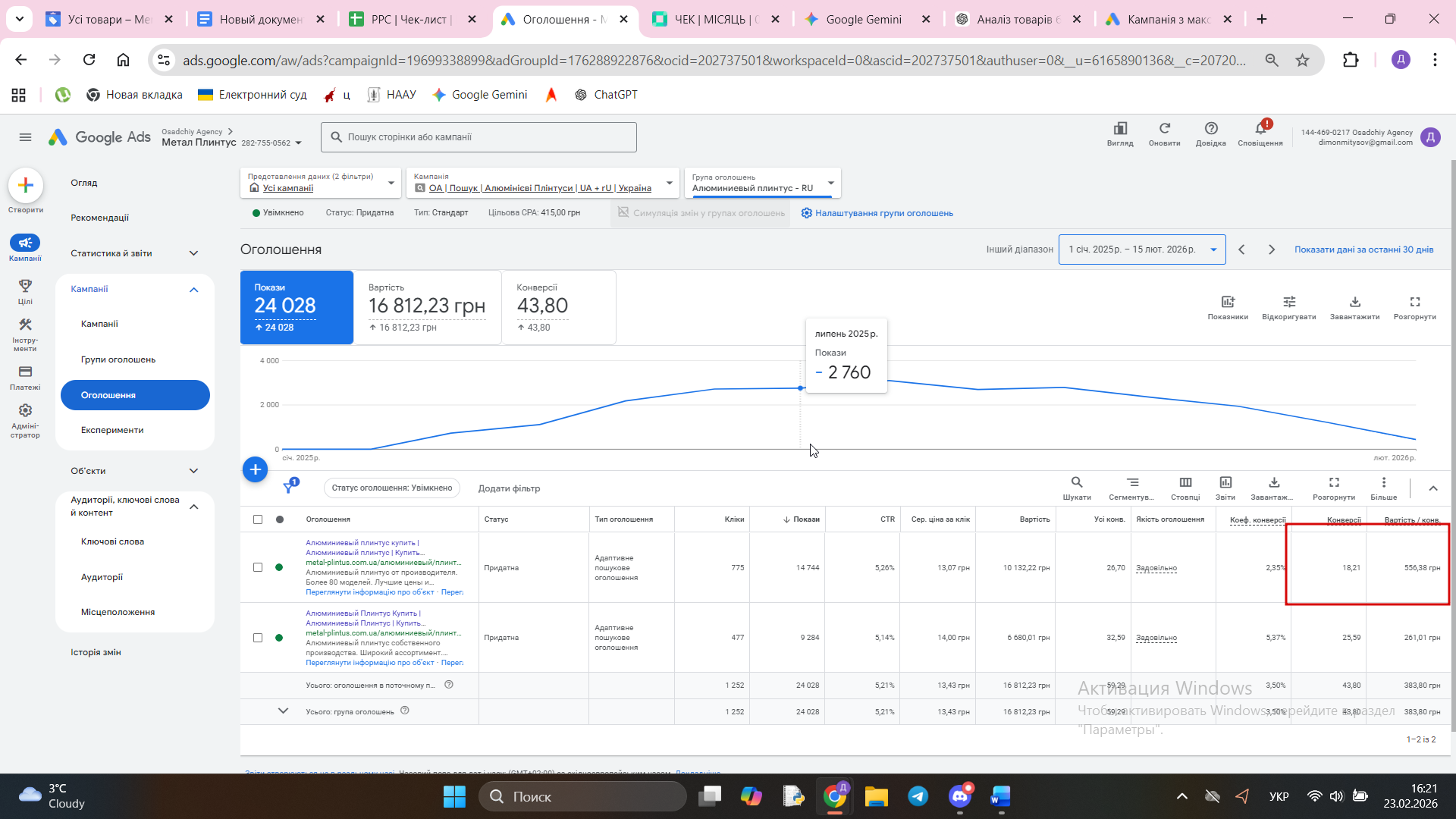
Task: Click the Завантажити download icon above chart
Action: point(1354,303)
